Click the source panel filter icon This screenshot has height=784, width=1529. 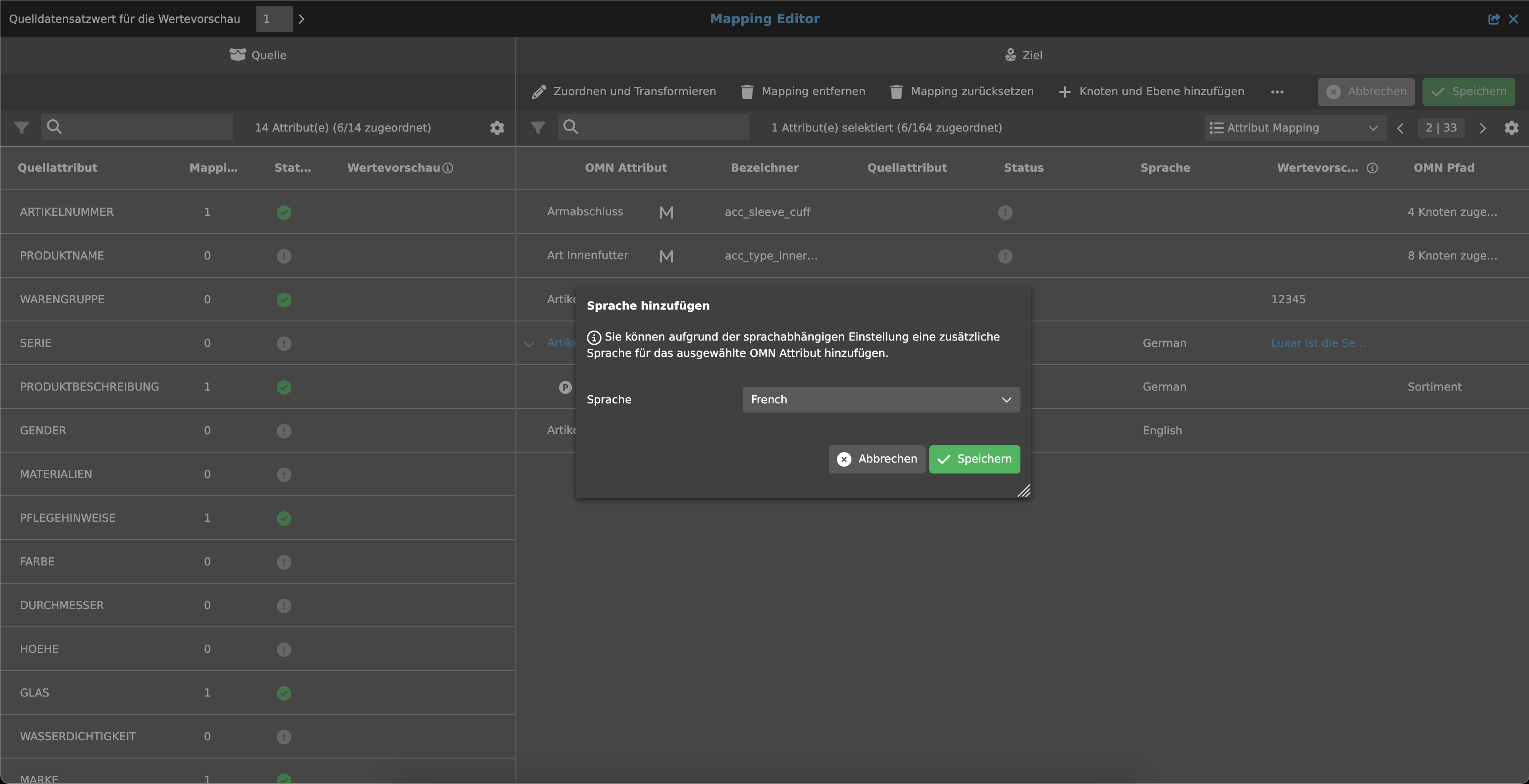point(21,127)
